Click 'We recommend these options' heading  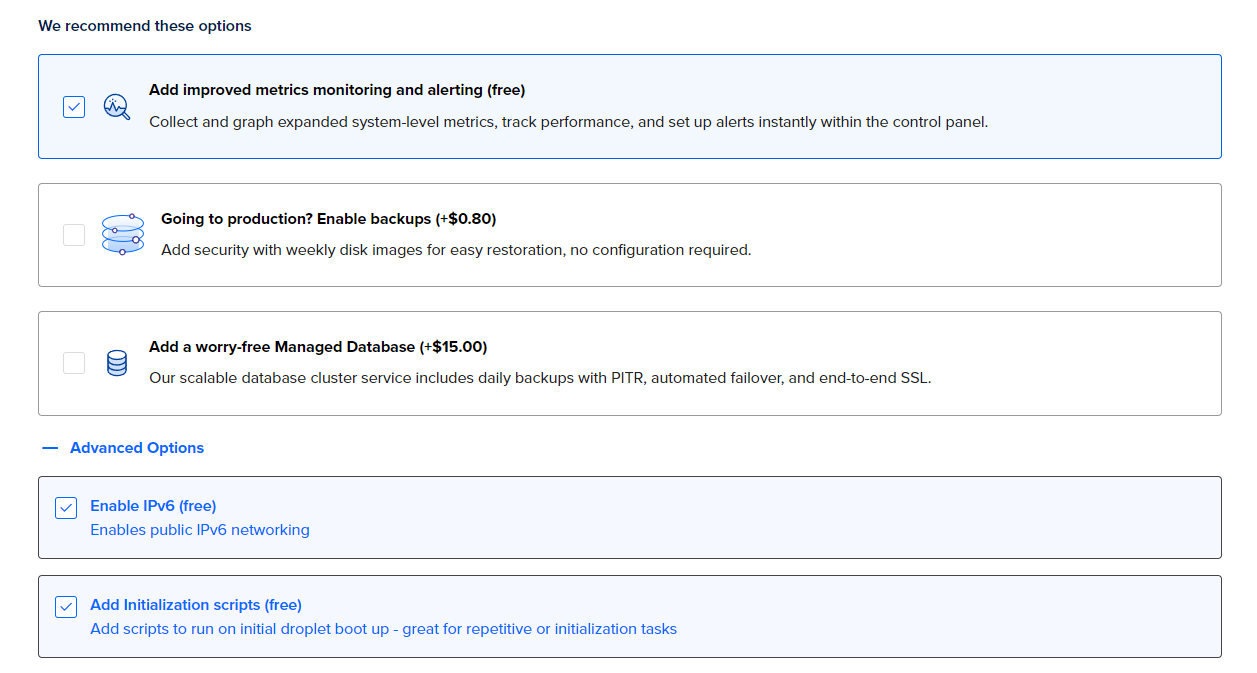(x=145, y=26)
